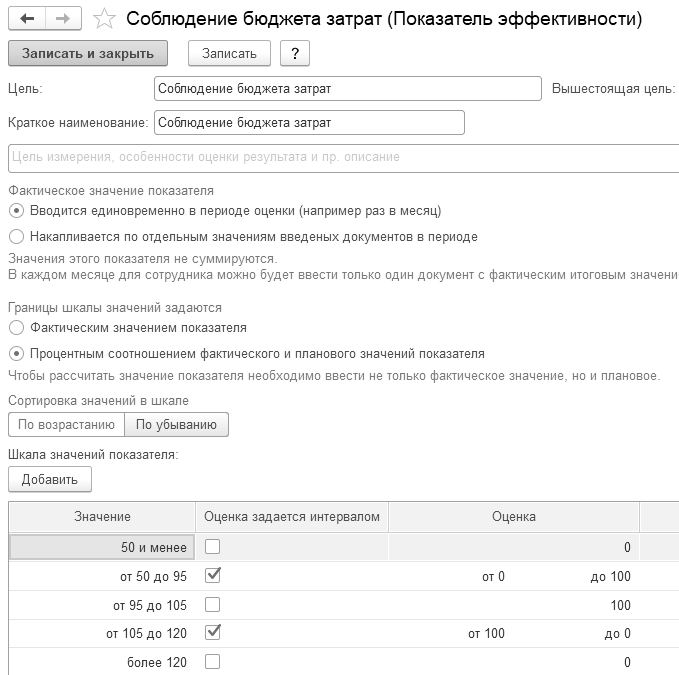Select the от 50 до 95 cell
The height and width of the screenshot is (675, 679).
(102, 576)
